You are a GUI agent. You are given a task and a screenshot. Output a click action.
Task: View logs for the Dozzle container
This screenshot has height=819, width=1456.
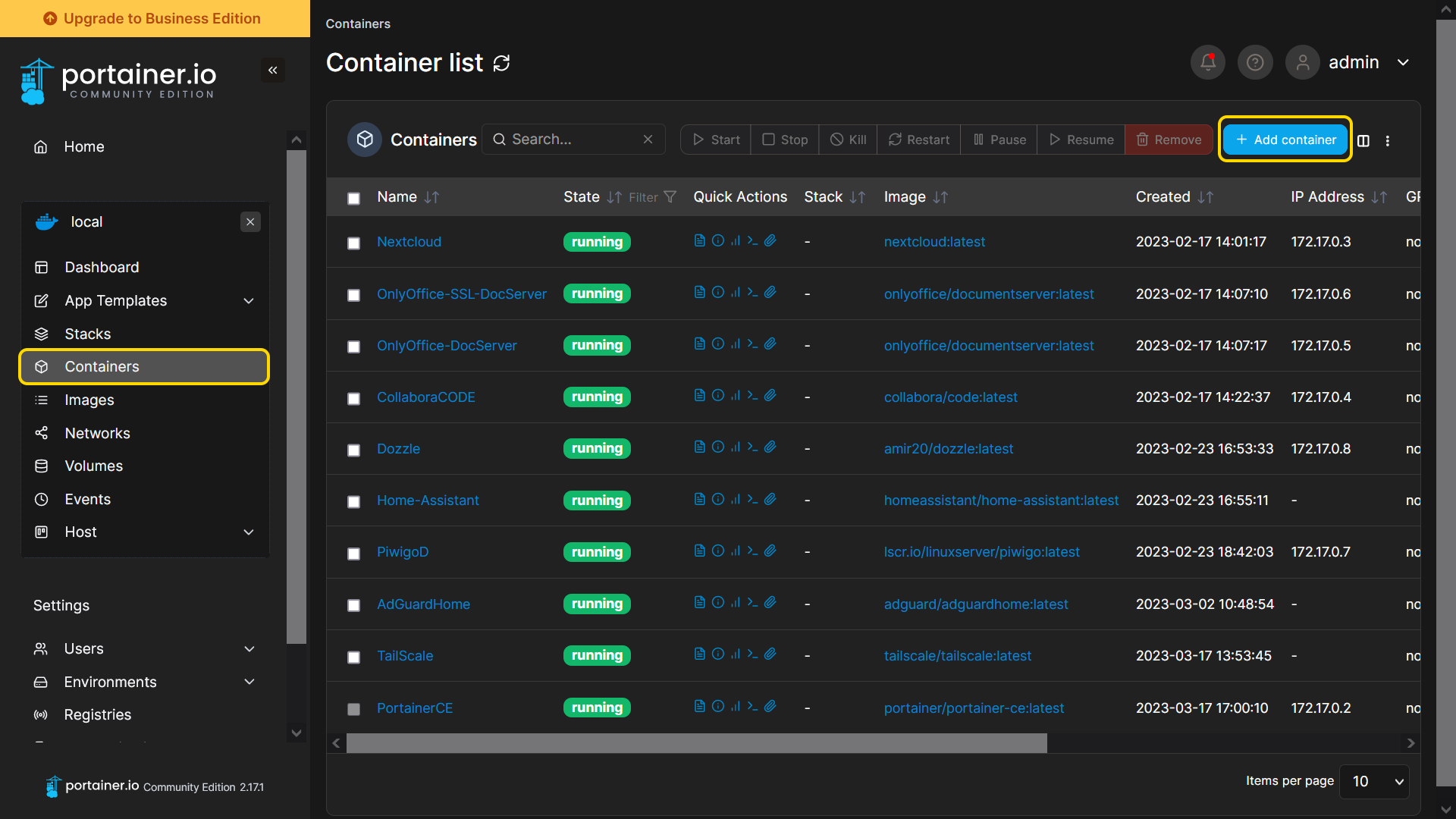click(699, 447)
